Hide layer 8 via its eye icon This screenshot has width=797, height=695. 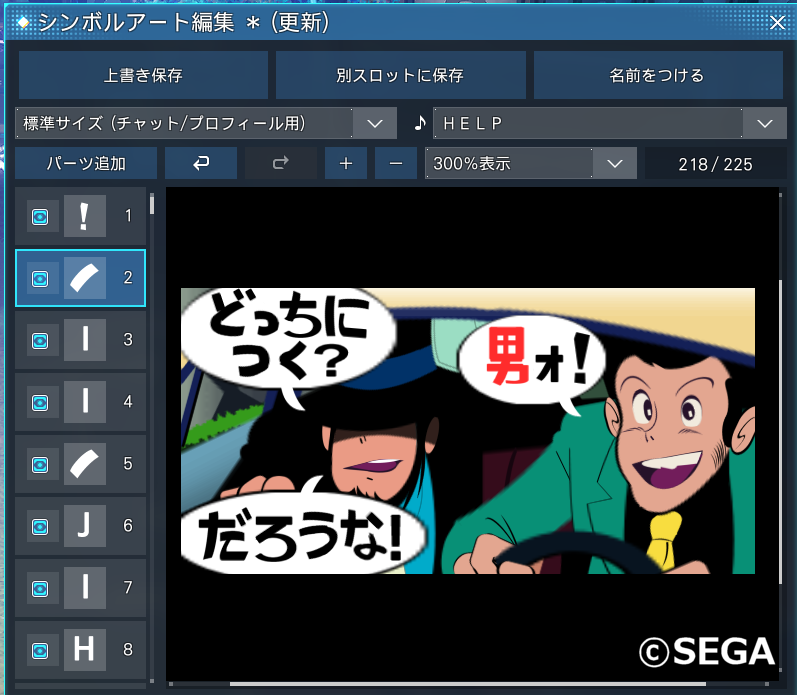click(x=41, y=651)
